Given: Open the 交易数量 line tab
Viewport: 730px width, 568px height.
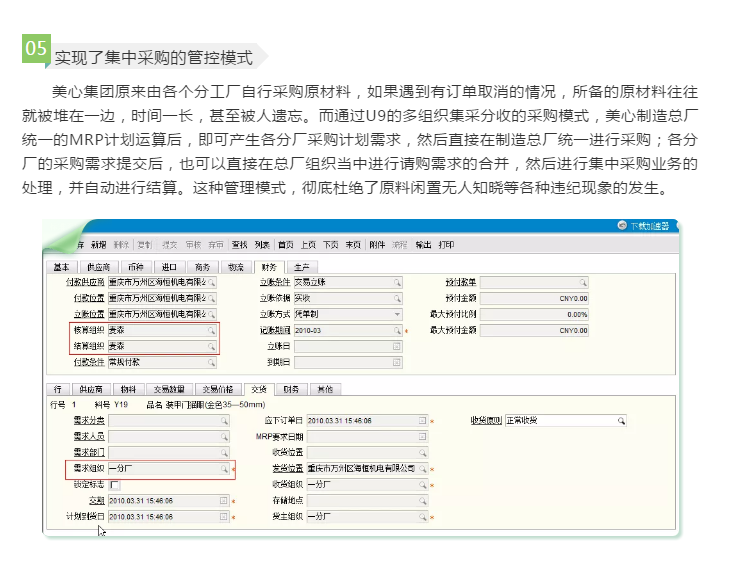Looking at the screenshot, I should point(169,389).
